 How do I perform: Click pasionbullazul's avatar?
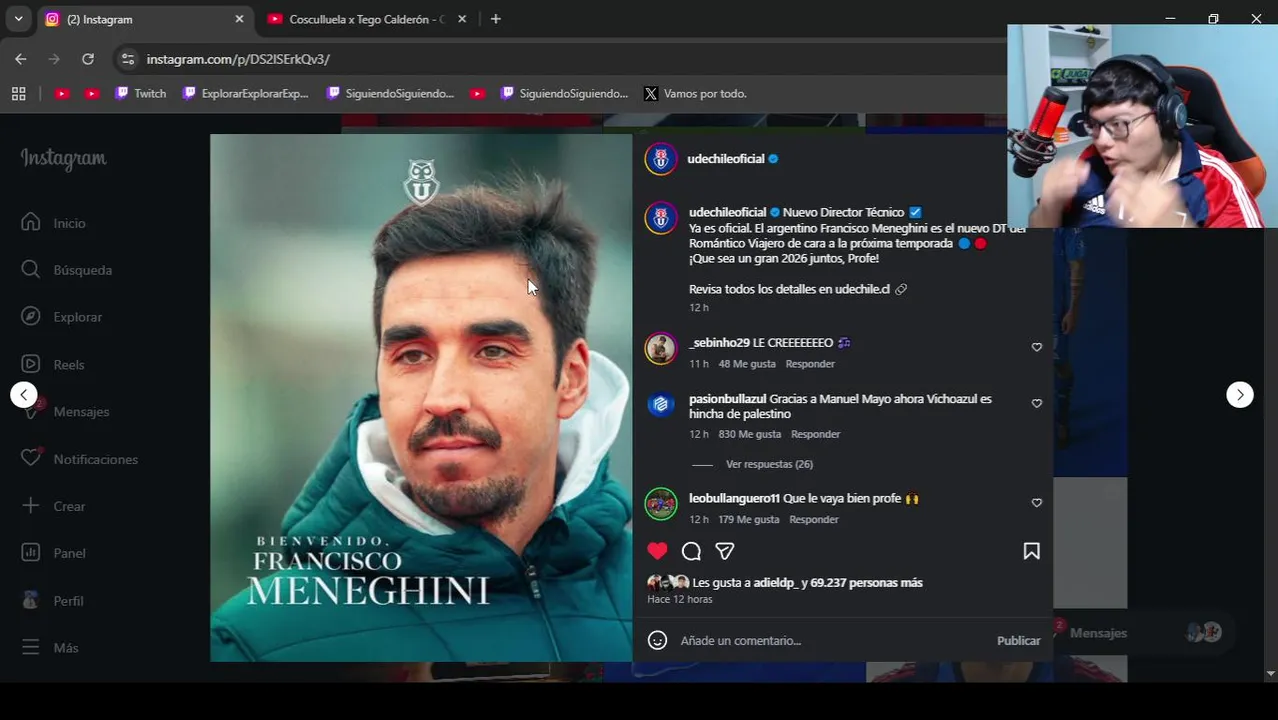coord(661,404)
